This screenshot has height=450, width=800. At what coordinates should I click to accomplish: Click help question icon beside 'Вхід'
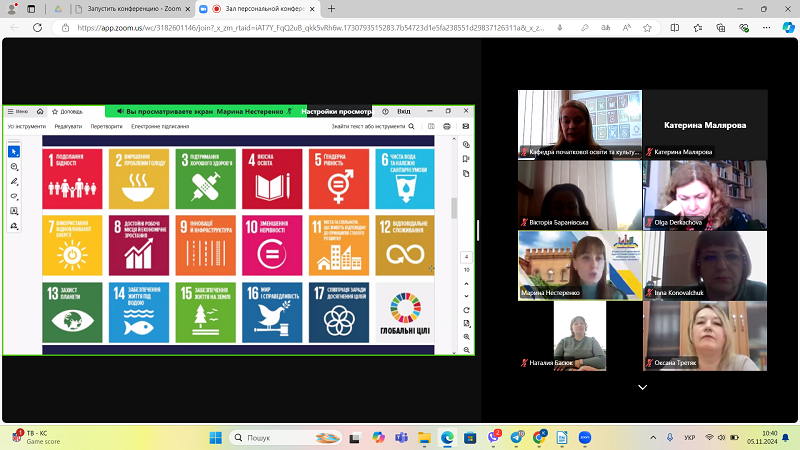tap(386, 111)
